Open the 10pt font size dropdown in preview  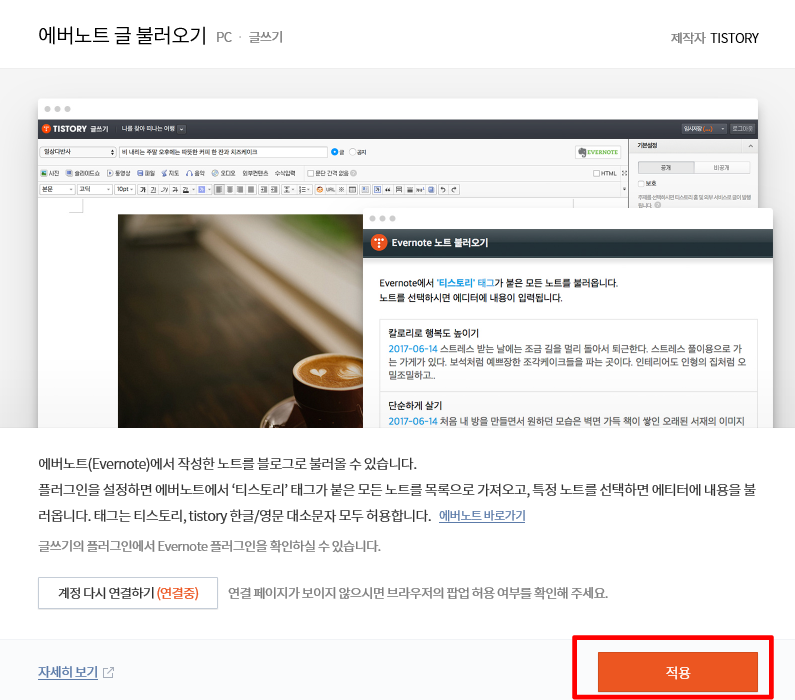(x=125, y=189)
